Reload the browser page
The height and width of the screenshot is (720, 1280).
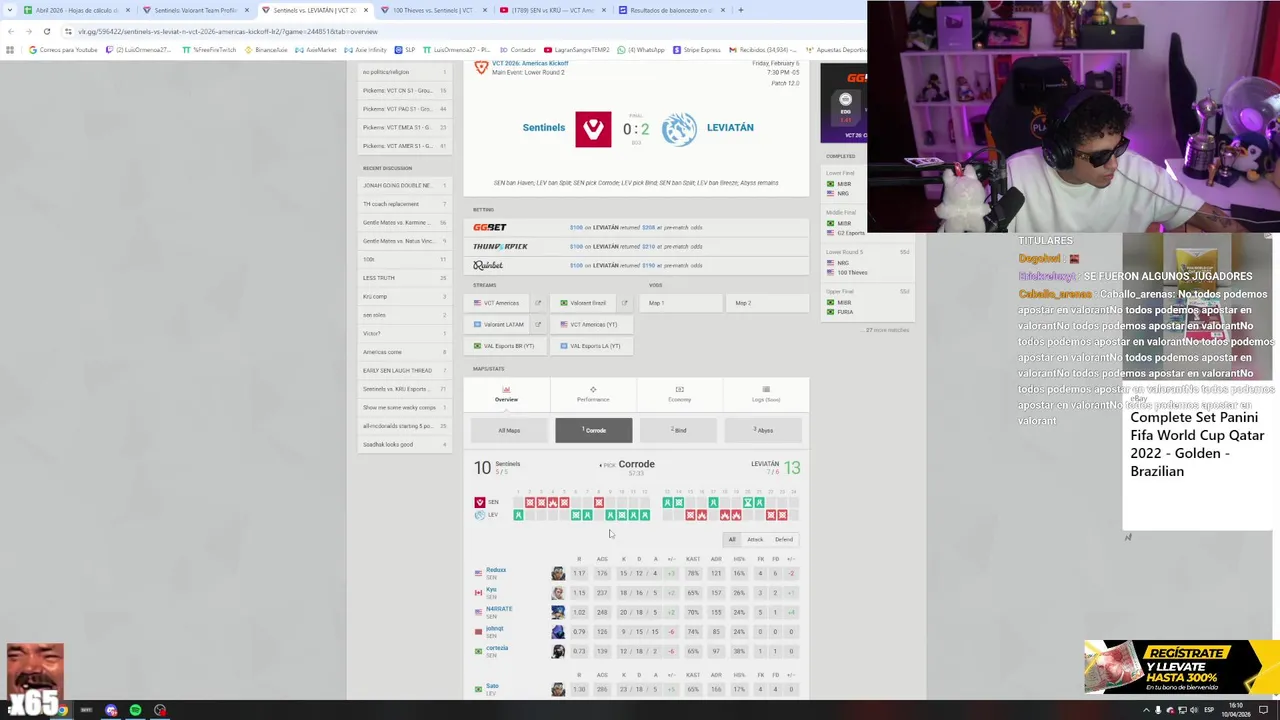coord(46,31)
